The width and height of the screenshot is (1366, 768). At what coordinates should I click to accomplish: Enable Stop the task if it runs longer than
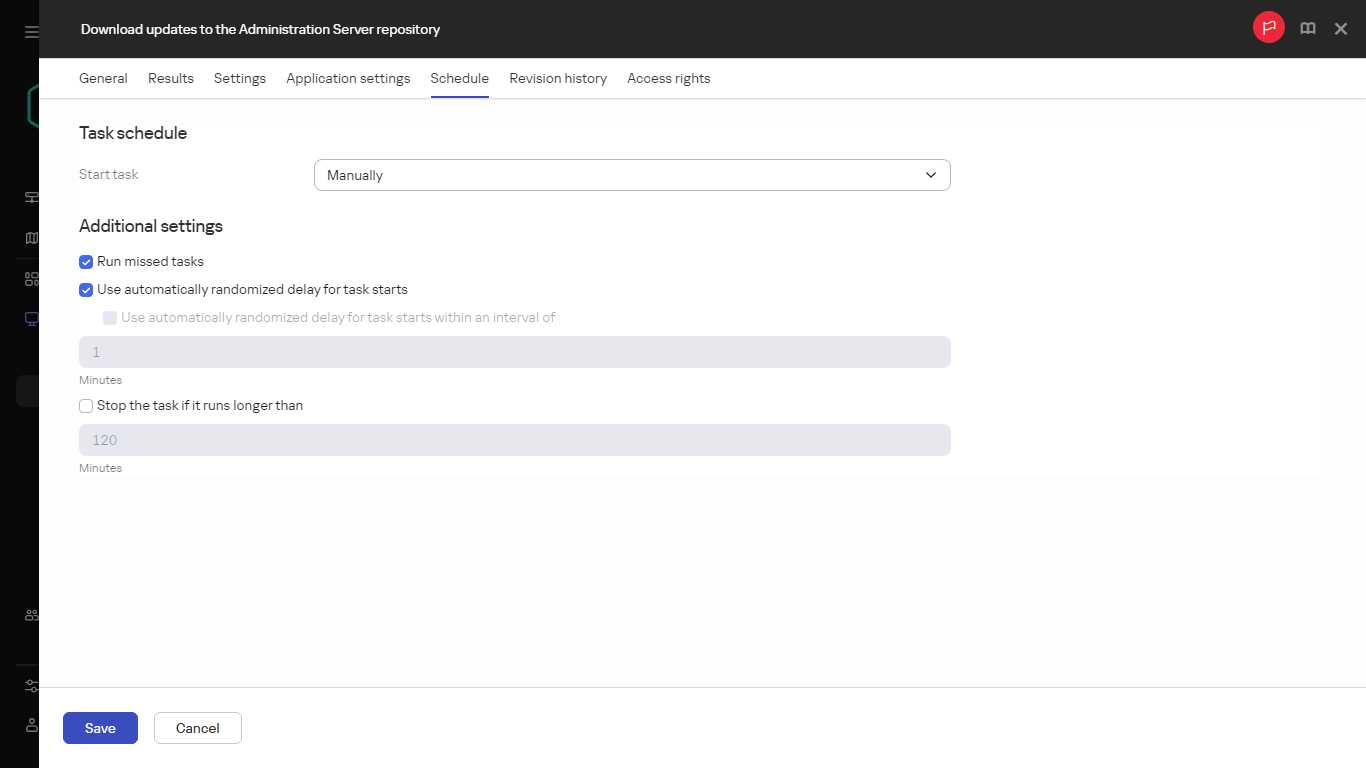coord(86,405)
